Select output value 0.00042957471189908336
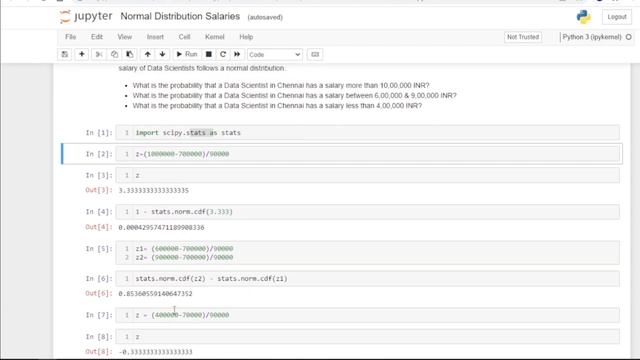 point(161,227)
